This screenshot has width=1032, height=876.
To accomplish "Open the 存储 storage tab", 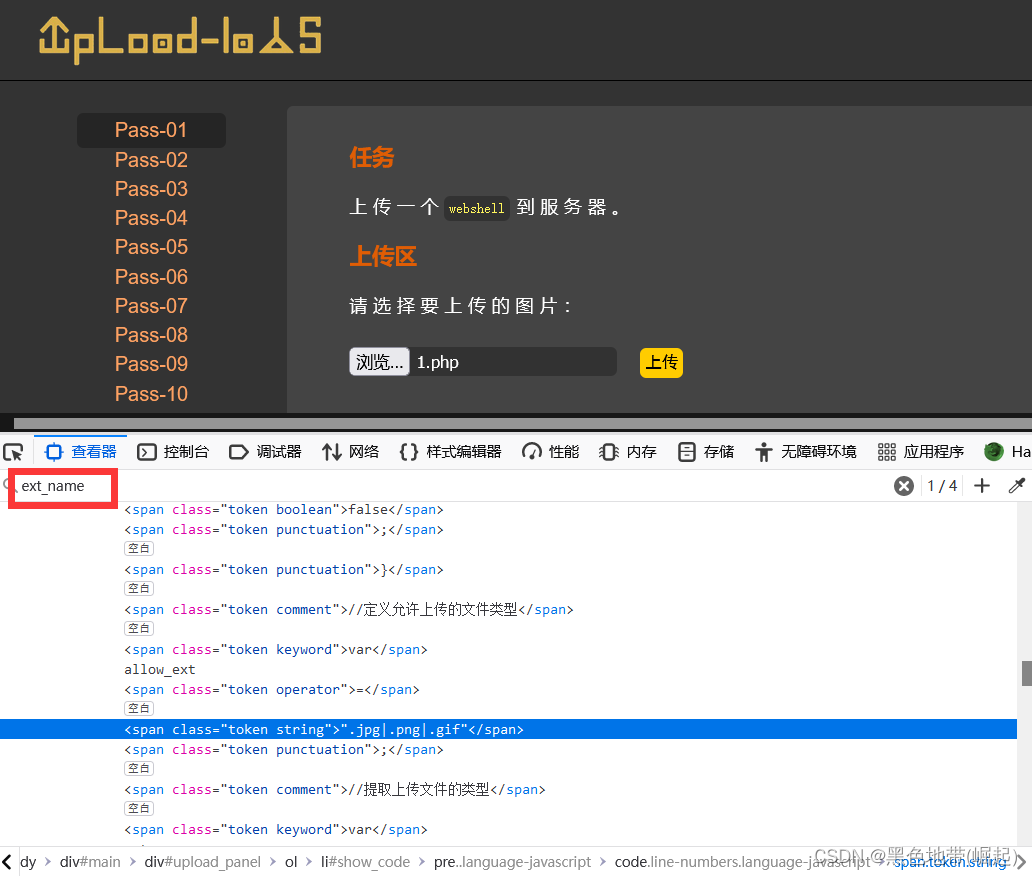I will pos(706,452).
